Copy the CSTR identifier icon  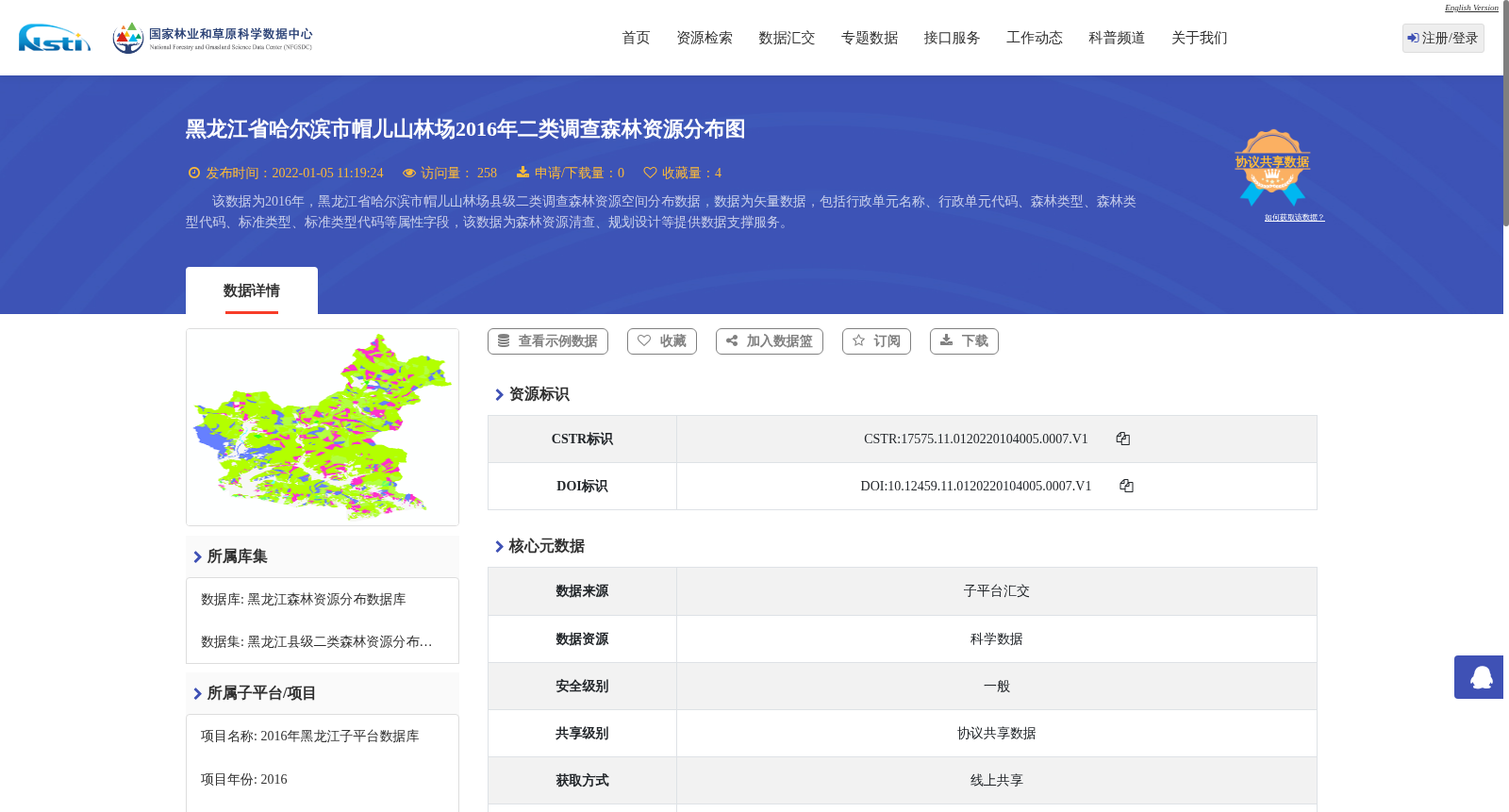tap(1123, 439)
